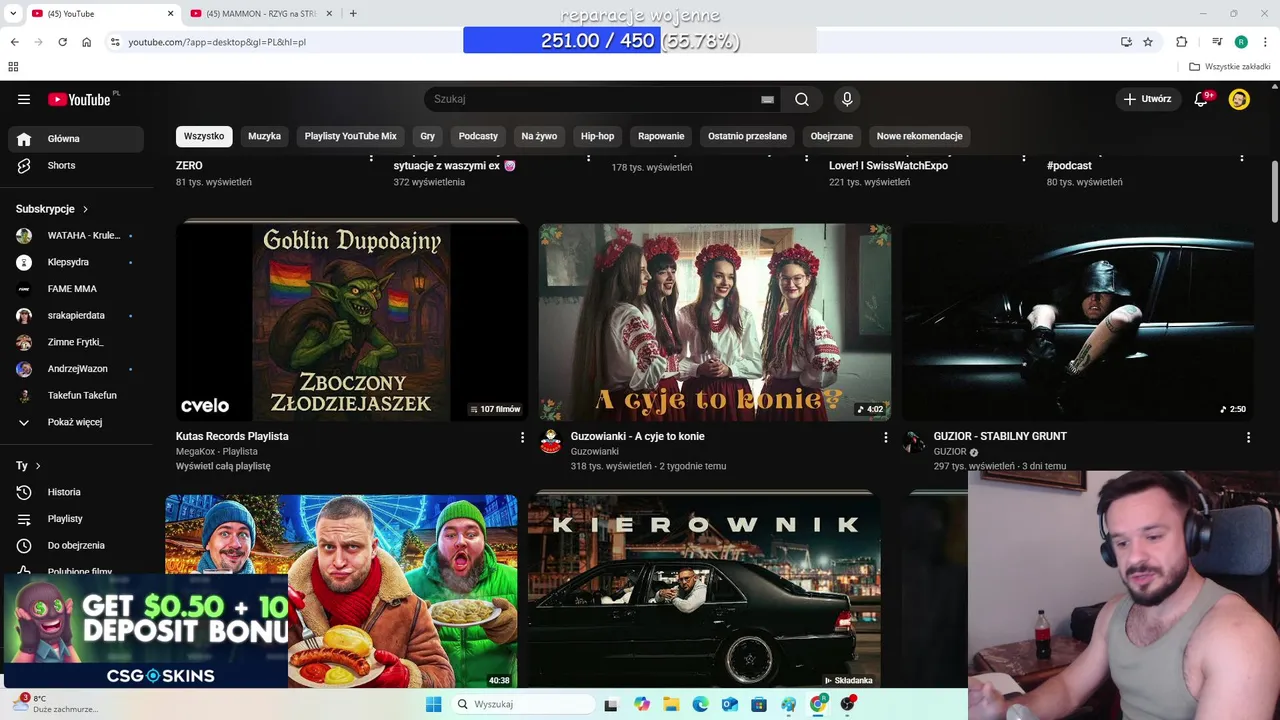The width and height of the screenshot is (1280, 720).
Task: Open WATAHA subscription channel
Action: click(x=75, y=235)
